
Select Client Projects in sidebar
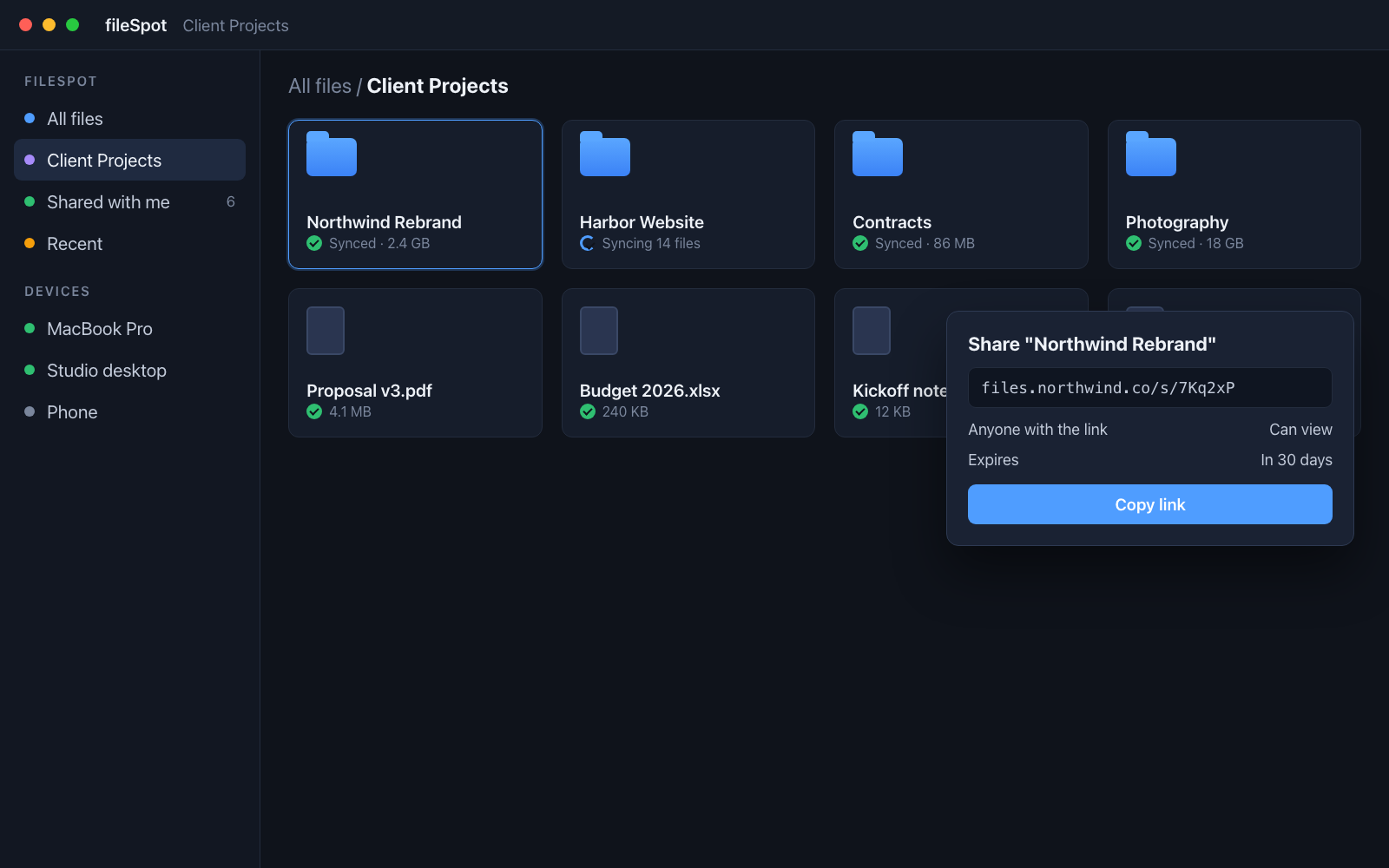coord(129,160)
